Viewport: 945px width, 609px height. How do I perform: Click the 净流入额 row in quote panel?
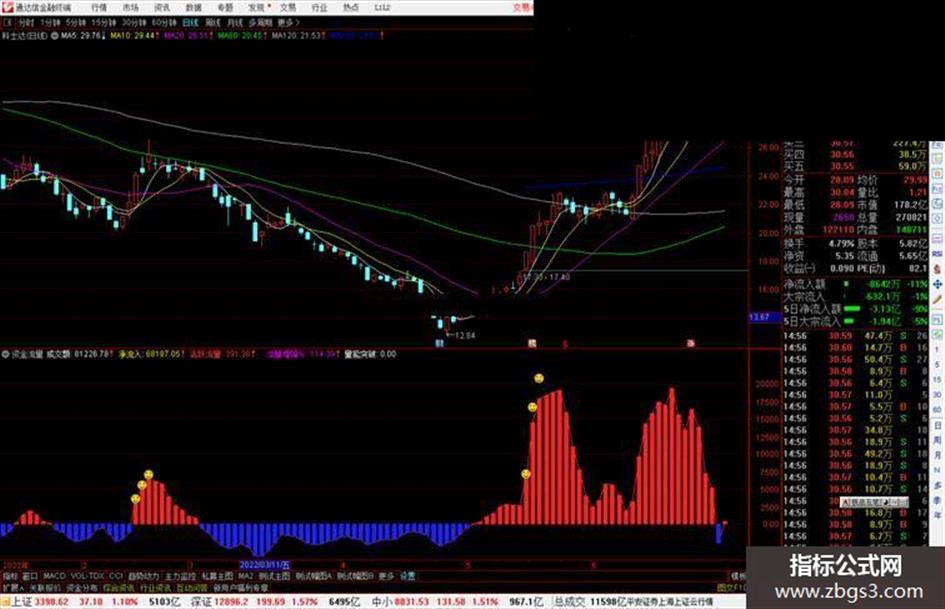click(855, 283)
